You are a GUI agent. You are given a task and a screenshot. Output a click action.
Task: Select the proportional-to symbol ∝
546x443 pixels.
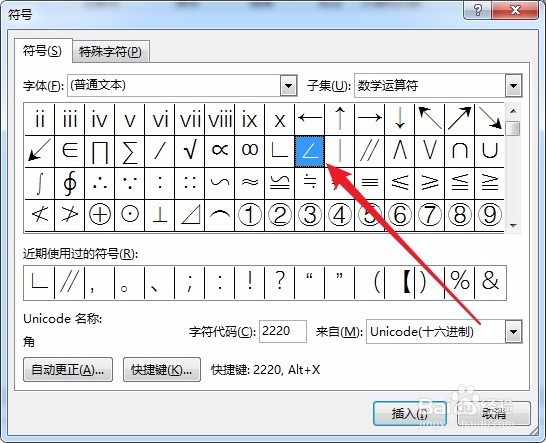[220, 151]
